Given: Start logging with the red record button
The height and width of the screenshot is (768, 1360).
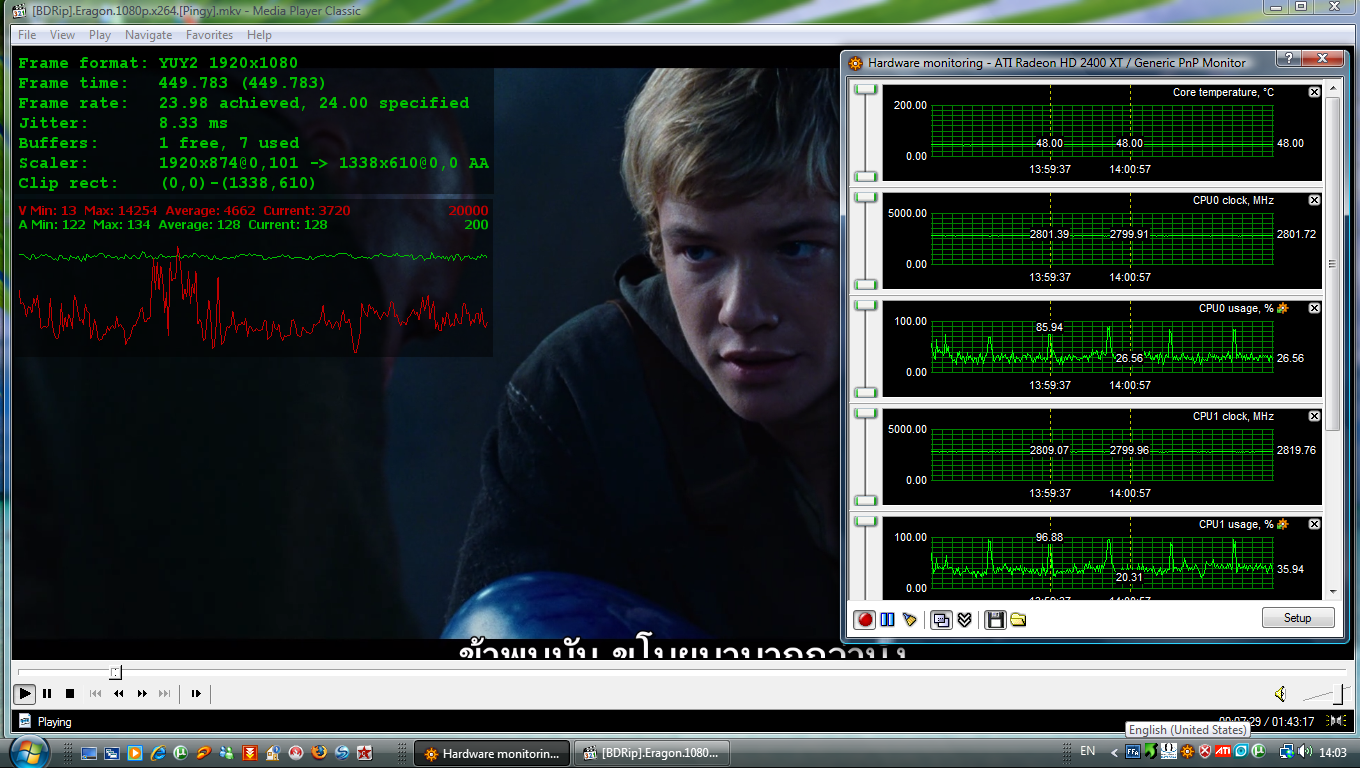Looking at the screenshot, I should (865, 620).
